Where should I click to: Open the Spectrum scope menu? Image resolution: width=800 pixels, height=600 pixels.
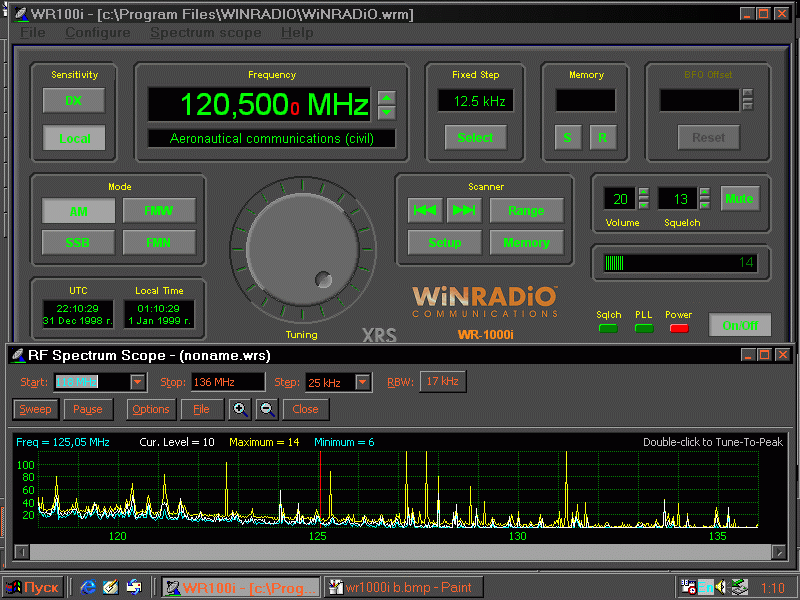point(205,32)
